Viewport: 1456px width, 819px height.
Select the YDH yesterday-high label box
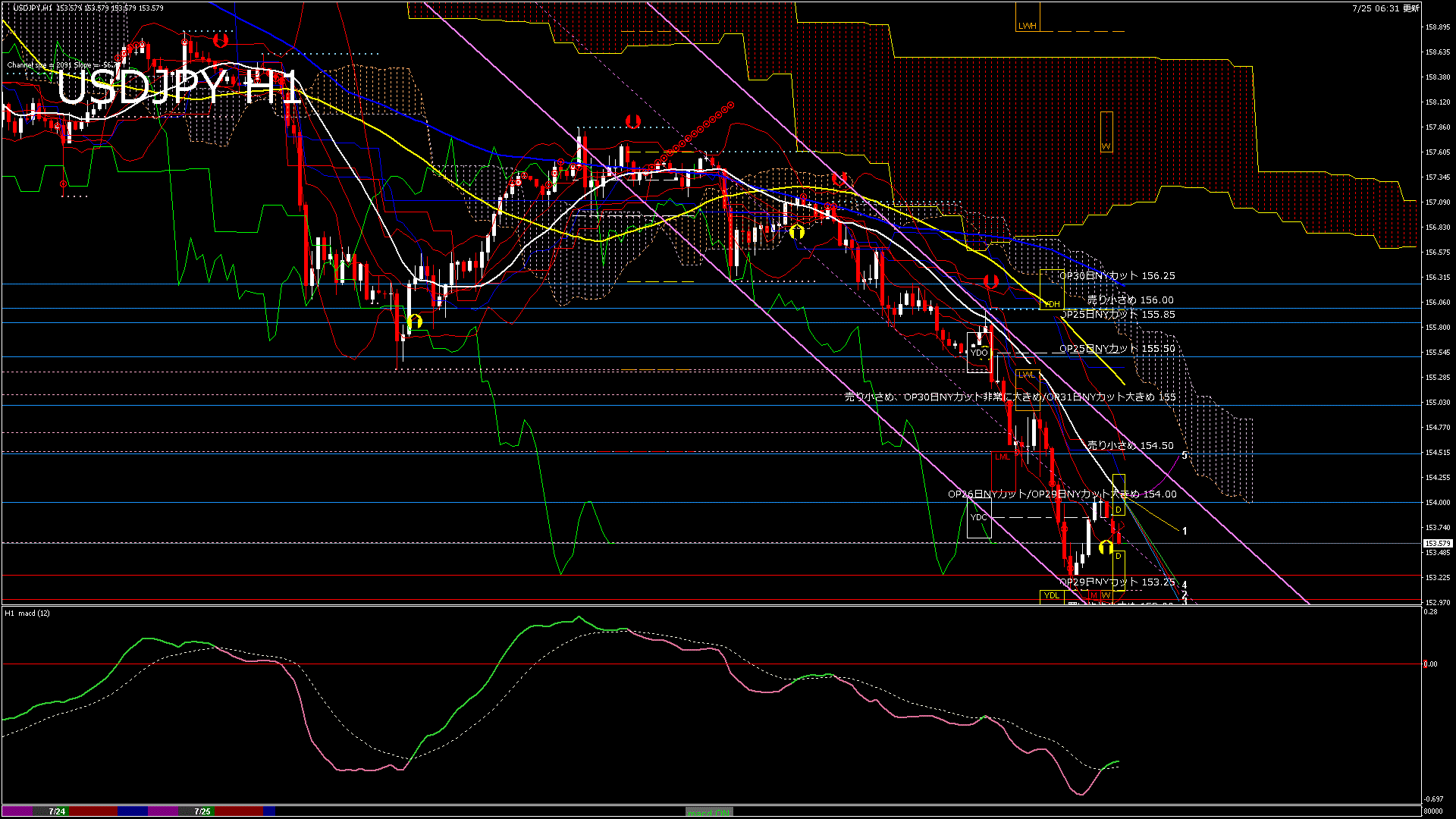[x=1052, y=304]
